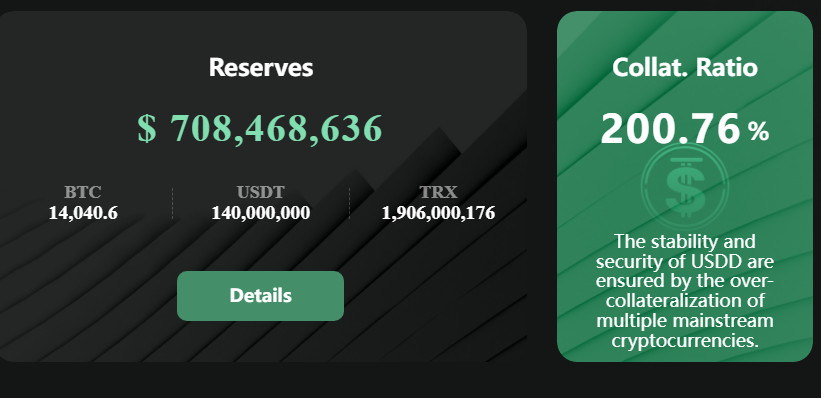Click the divider between BTC and USDT
Screen dimensions: 821x398
tap(172, 203)
